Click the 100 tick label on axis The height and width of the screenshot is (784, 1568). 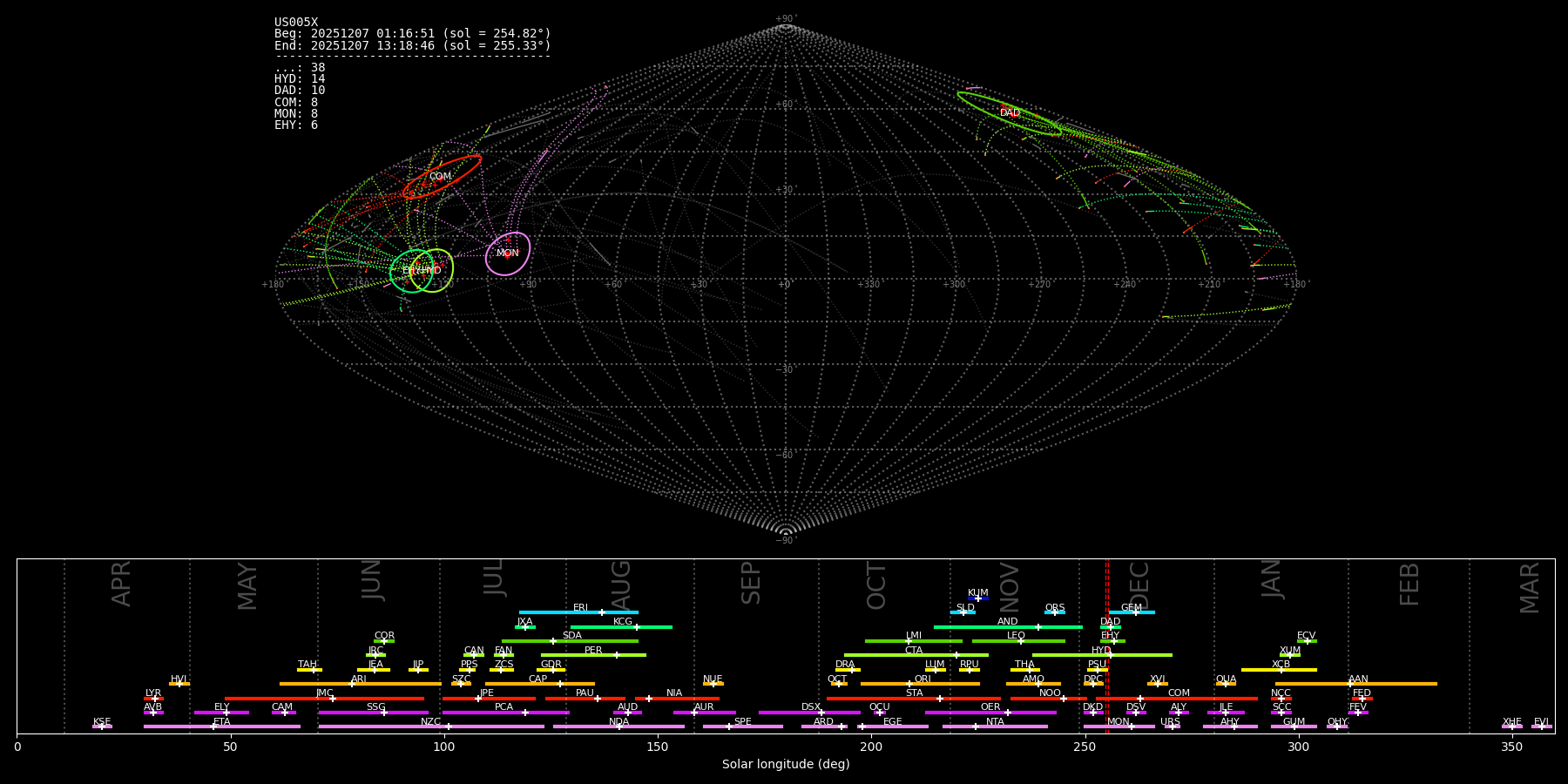444,747
